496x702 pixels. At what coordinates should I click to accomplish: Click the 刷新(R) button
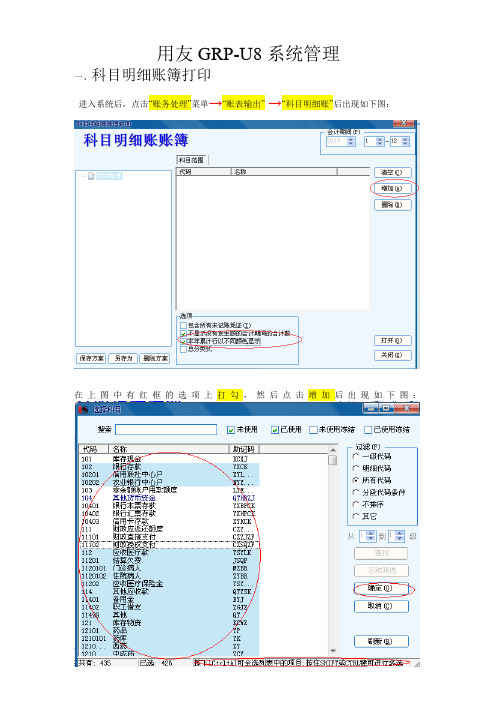[x=381, y=641]
